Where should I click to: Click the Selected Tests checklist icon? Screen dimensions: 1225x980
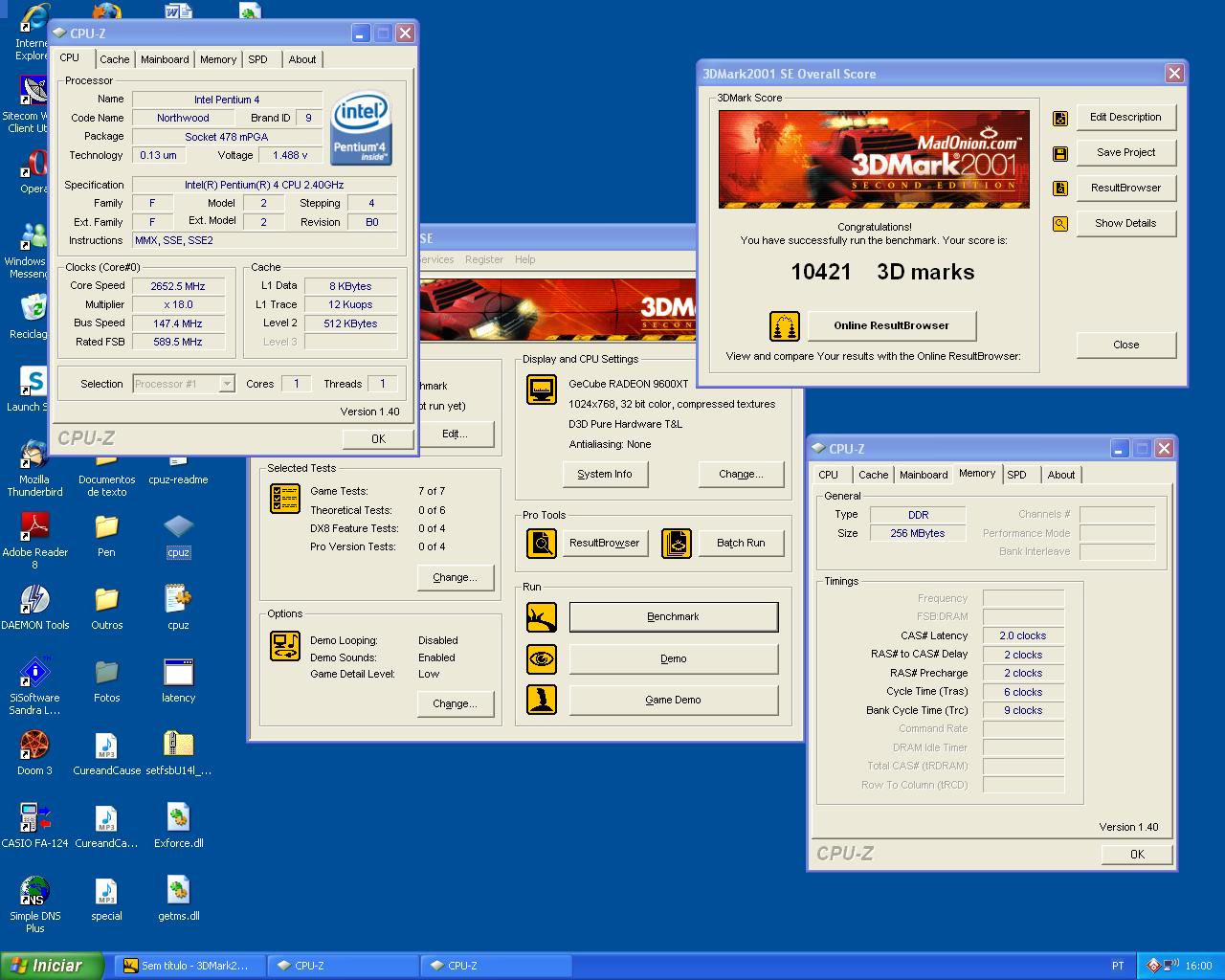[285, 499]
